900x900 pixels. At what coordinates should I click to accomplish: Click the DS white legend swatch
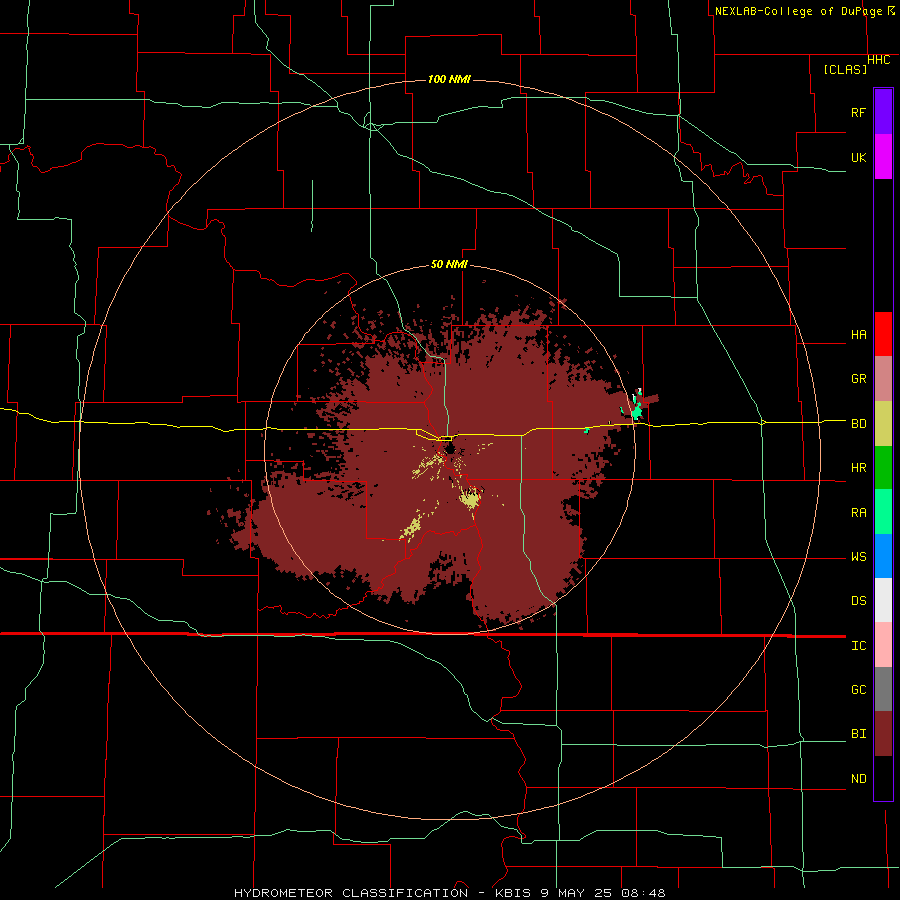[x=883, y=600]
